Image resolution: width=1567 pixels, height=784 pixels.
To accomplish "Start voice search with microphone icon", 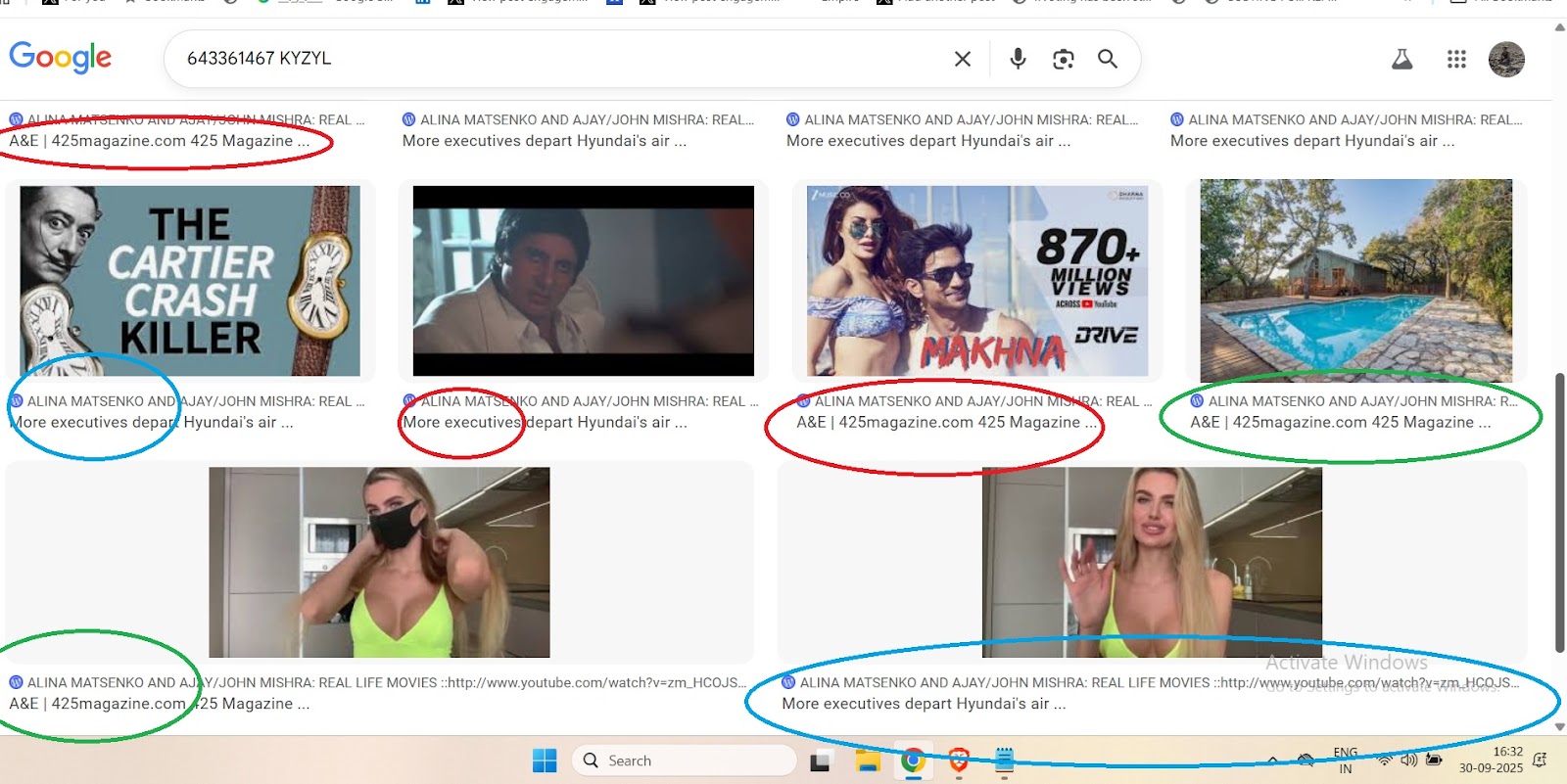I will pos(1018,59).
